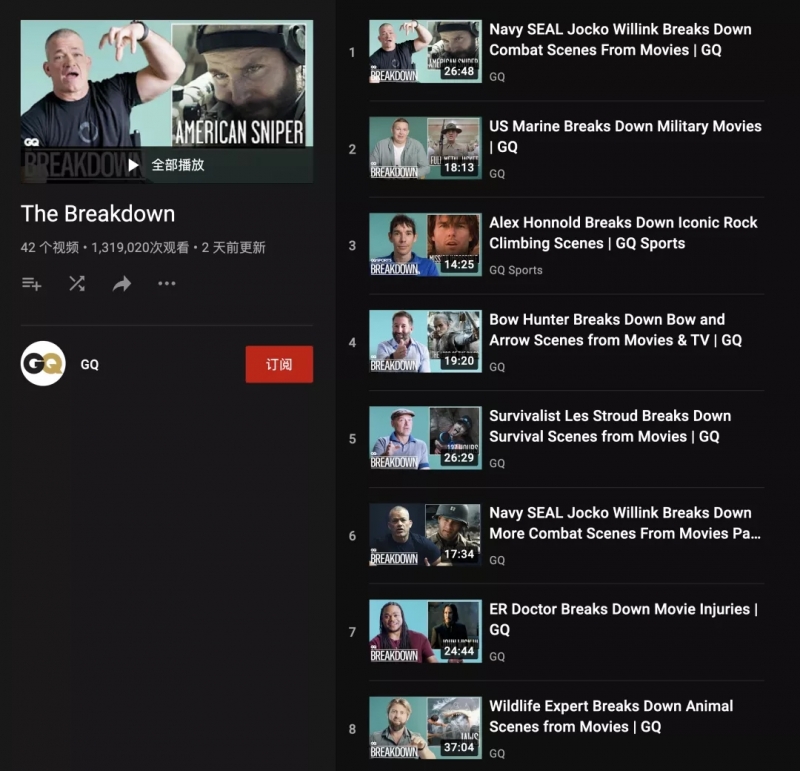Open the 37:04 Wildlife Expert video thumbnail
This screenshot has width=800, height=771.
point(426,728)
